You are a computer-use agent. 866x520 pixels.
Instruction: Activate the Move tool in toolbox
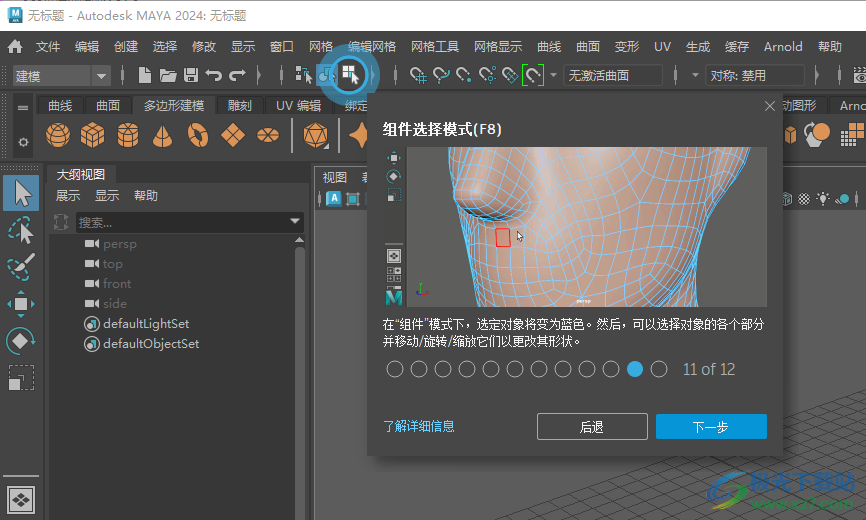[x=21, y=304]
